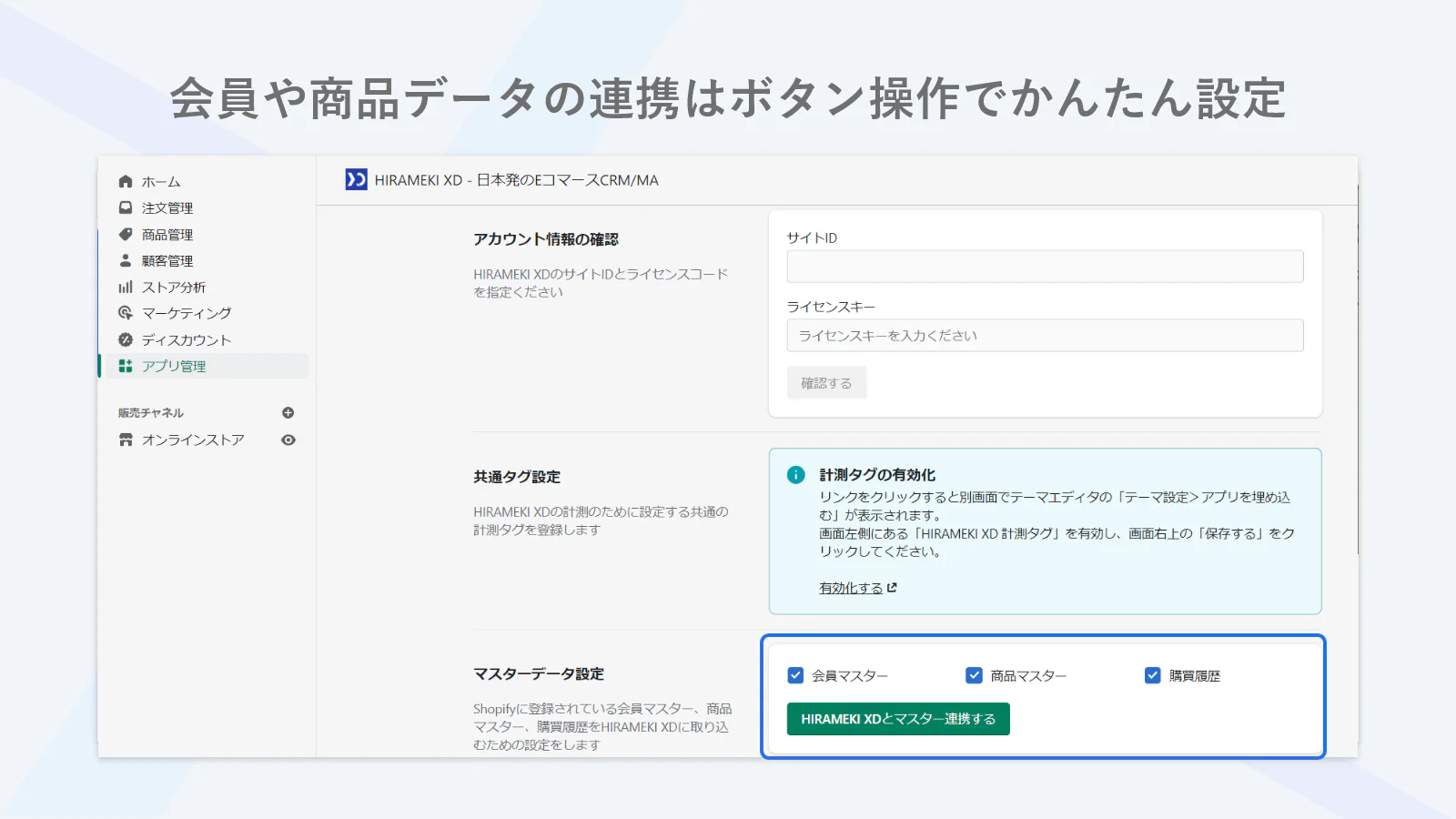
Task: Click the 計測タグの有効化 banner title
Action: click(877, 475)
